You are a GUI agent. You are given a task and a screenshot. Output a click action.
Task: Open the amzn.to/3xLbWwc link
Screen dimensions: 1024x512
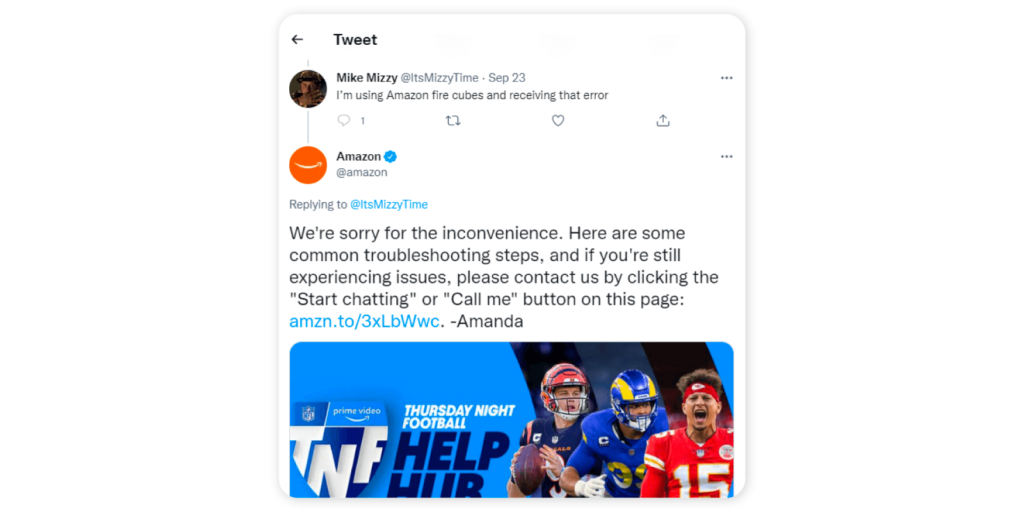click(364, 322)
